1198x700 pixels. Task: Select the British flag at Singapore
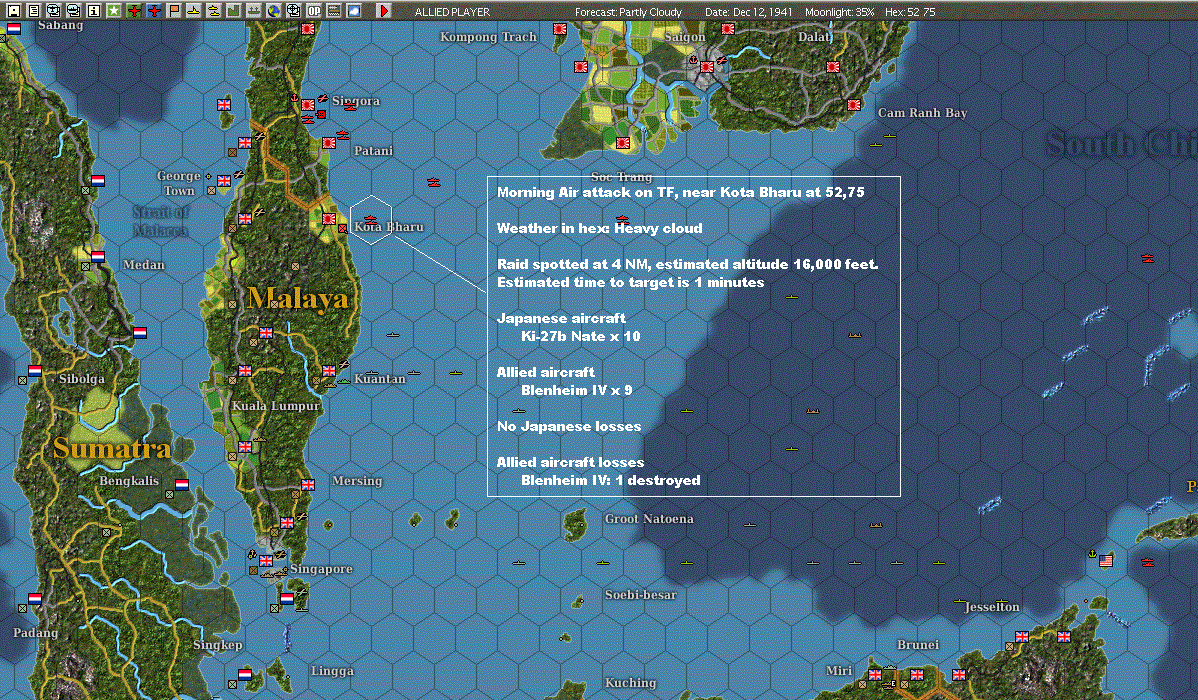(x=266, y=560)
